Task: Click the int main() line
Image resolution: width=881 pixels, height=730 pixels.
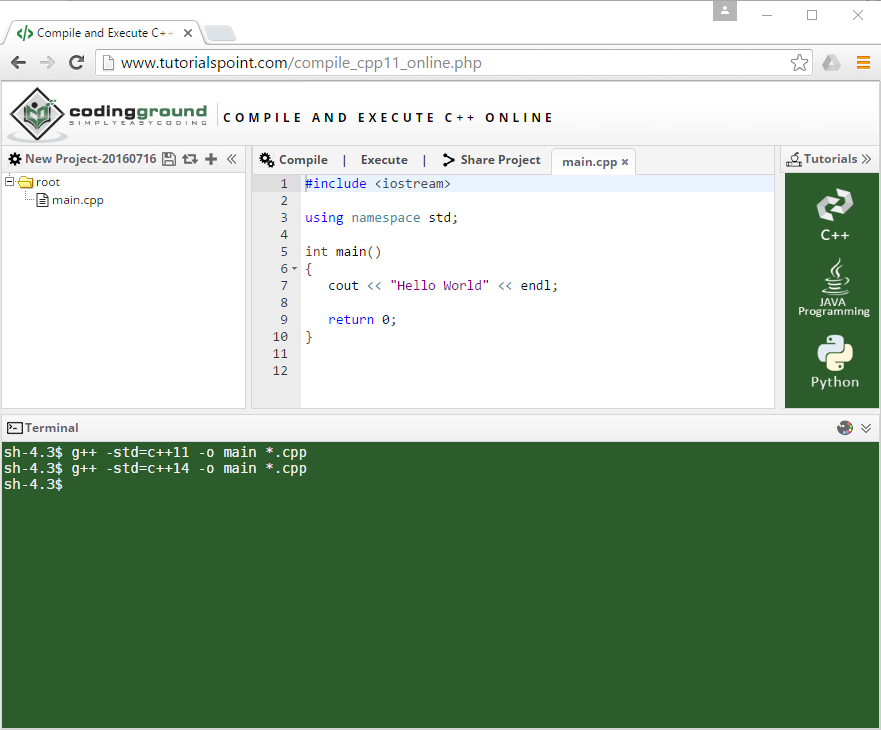Action: pos(343,252)
